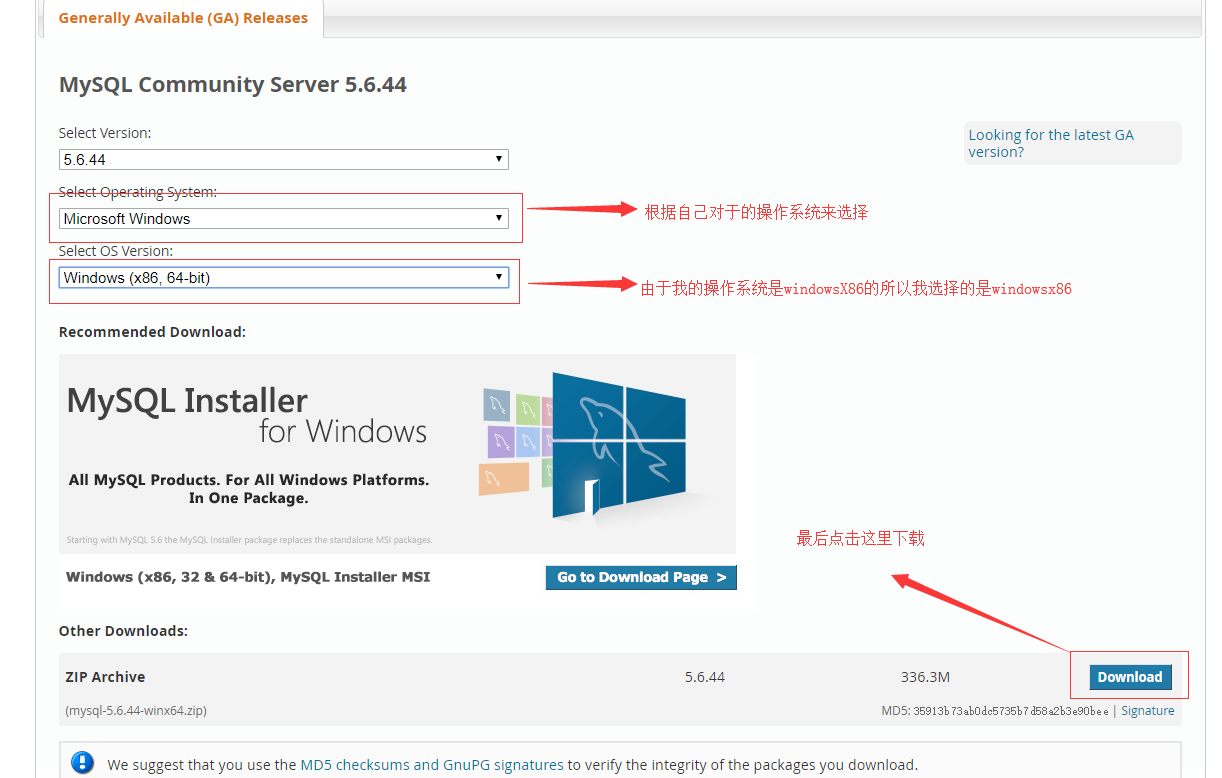1222x778 pixels.
Task: Select the MySQL Community Server 5.6.44 heading
Action: 233,85
